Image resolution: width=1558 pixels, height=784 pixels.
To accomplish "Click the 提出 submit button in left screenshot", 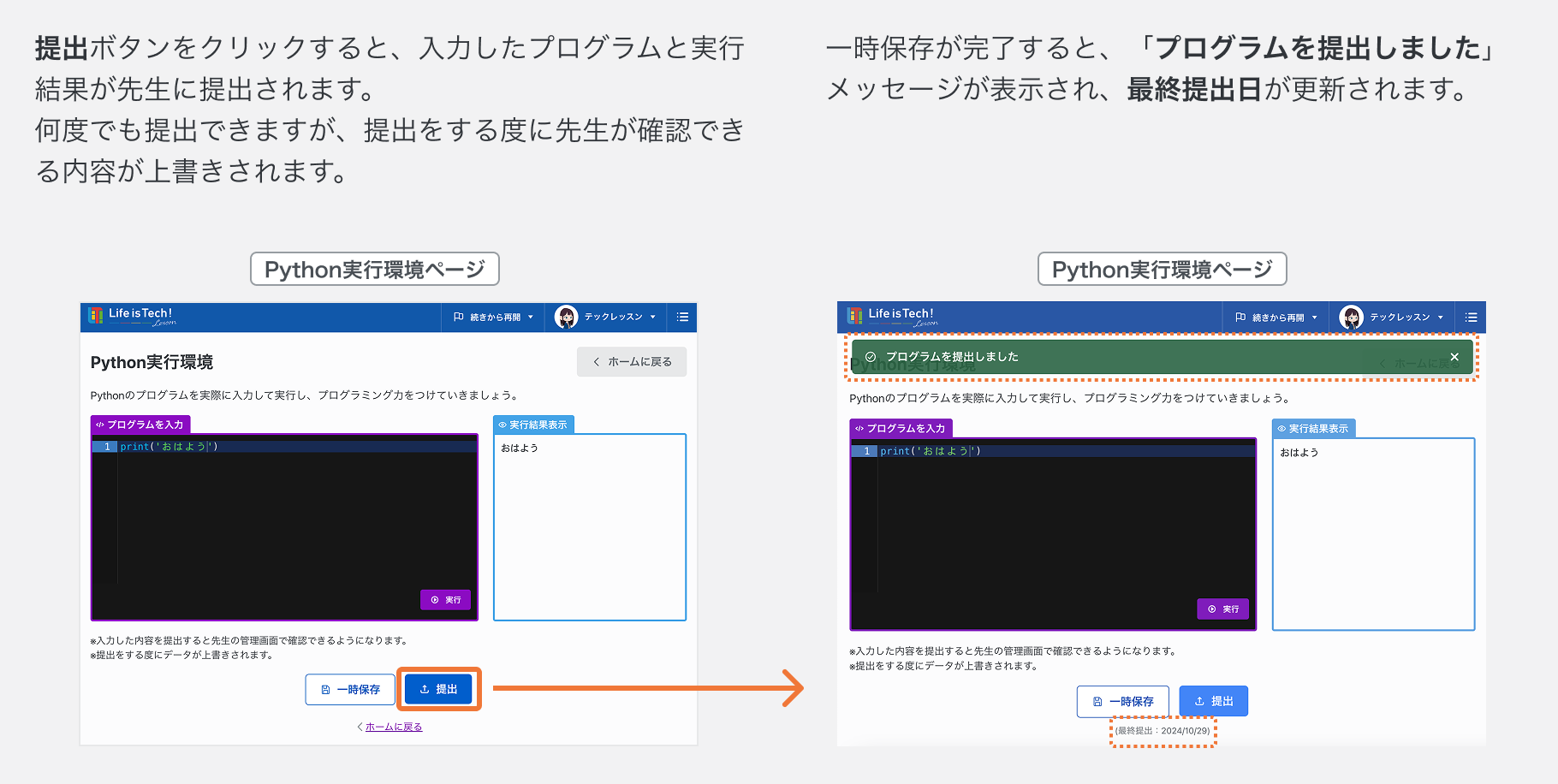I will click(x=438, y=689).
